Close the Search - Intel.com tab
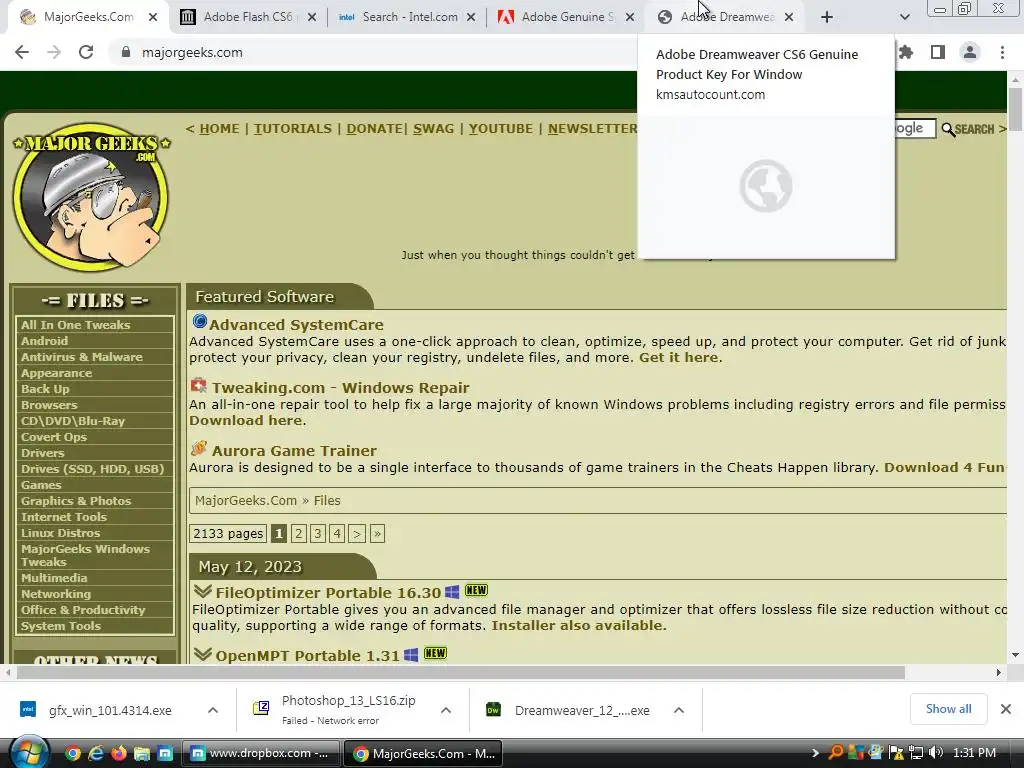1024x768 pixels. [471, 17]
